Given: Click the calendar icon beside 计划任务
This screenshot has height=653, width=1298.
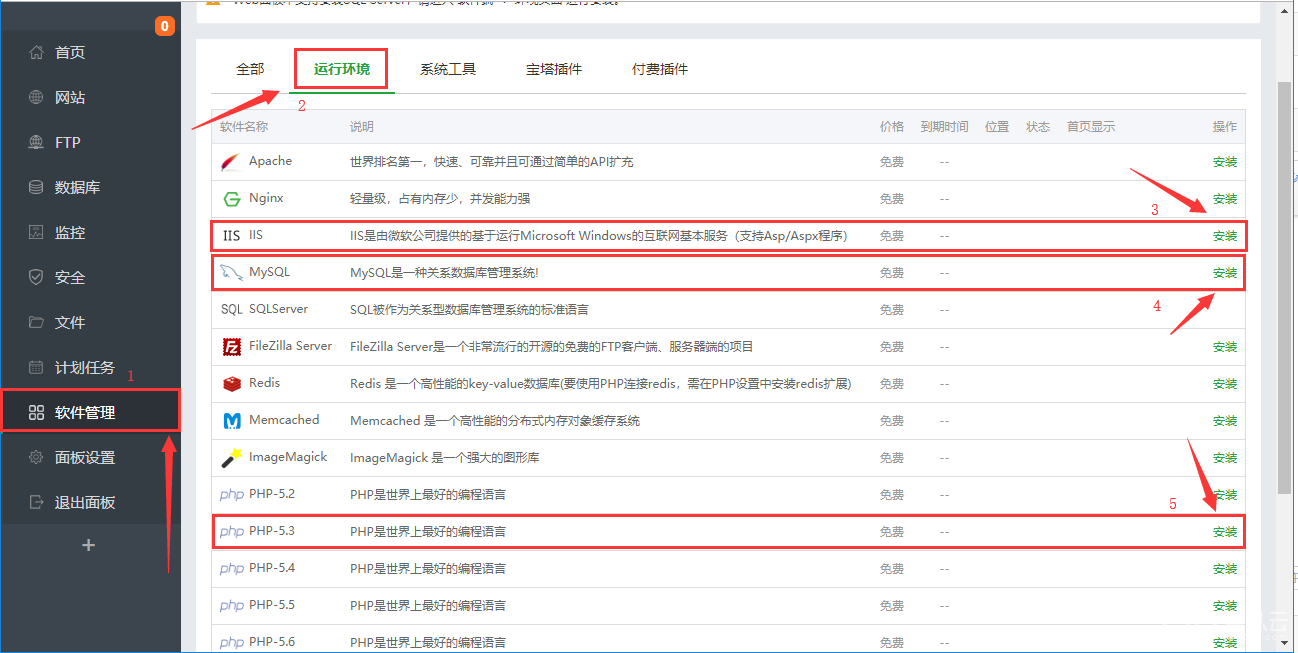Looking at the screenshot, I should coord(37,367).
